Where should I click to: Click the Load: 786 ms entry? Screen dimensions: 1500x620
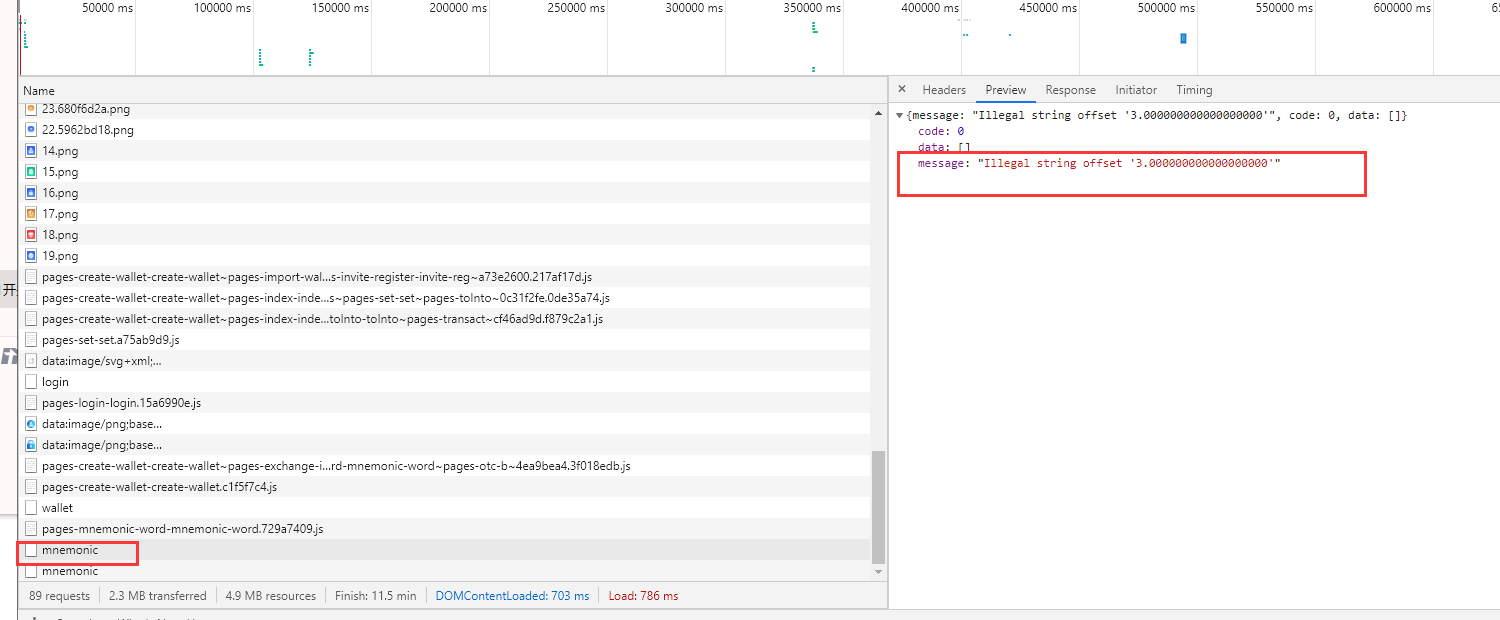pyautogui.click(x=643, y=596)
